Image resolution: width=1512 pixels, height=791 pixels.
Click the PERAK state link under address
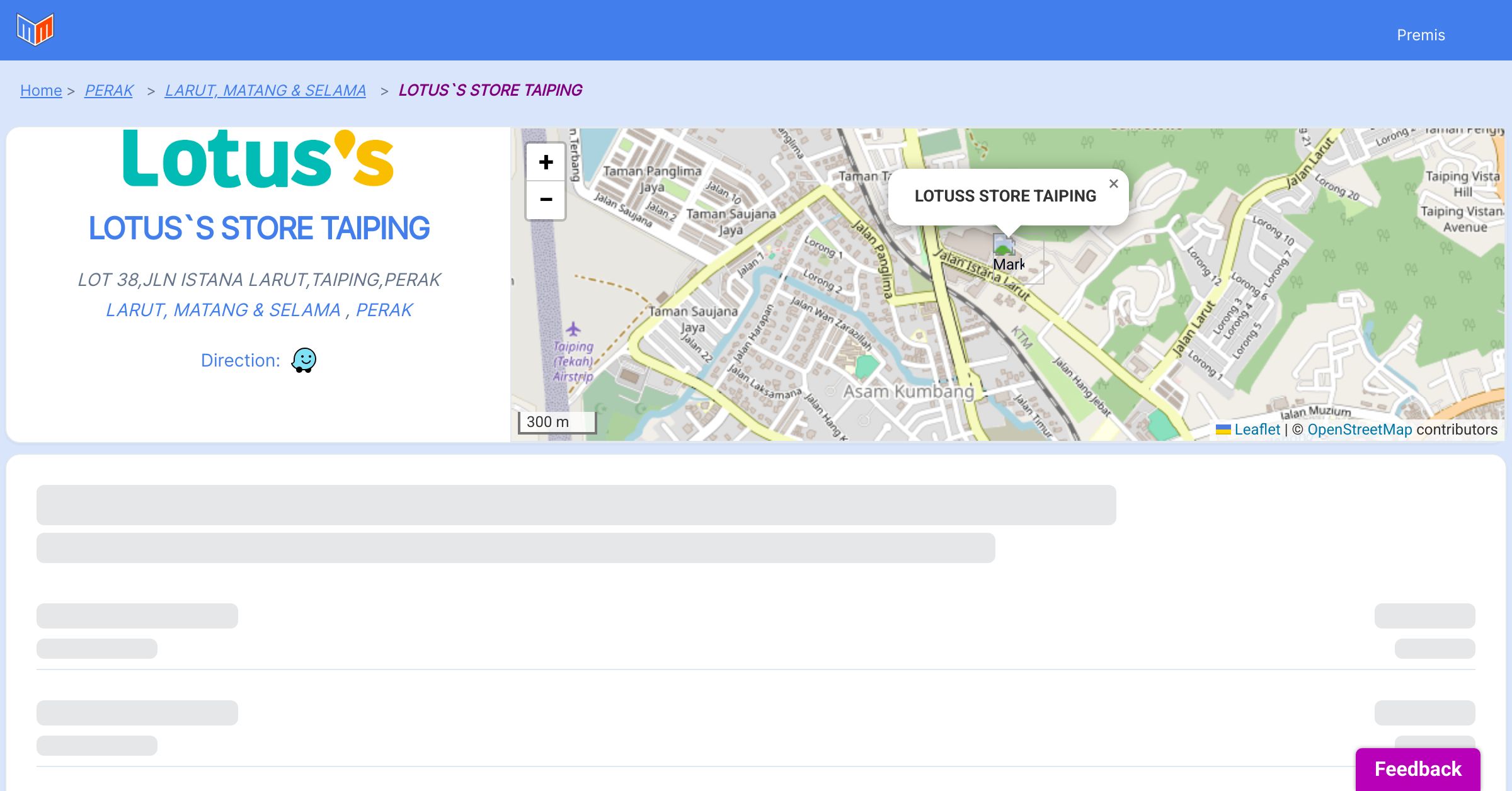[384, 310]
